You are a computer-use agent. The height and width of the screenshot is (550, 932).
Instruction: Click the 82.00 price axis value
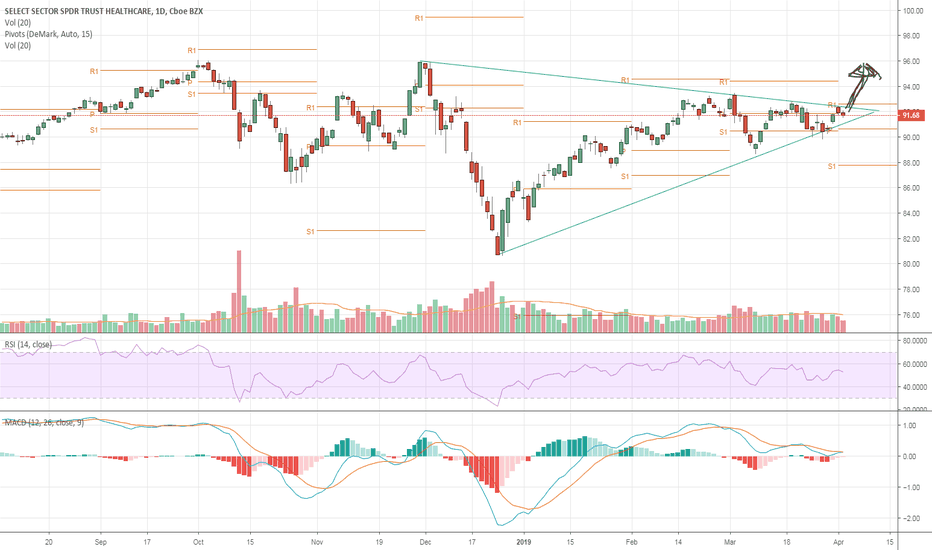point(911,238)
